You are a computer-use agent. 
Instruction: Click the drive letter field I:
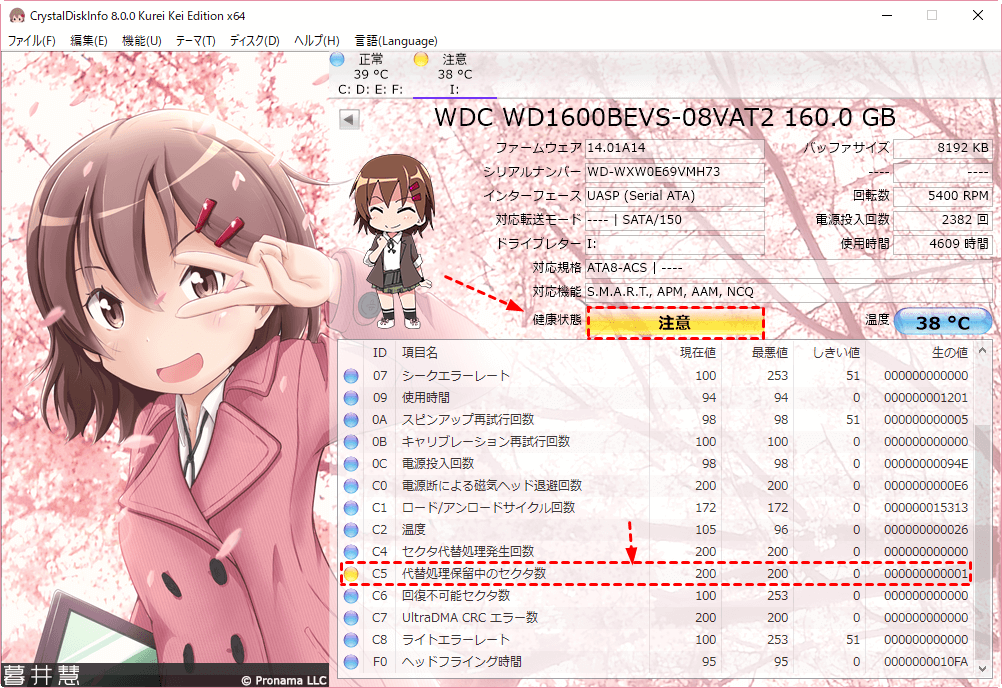coord(674,244)
